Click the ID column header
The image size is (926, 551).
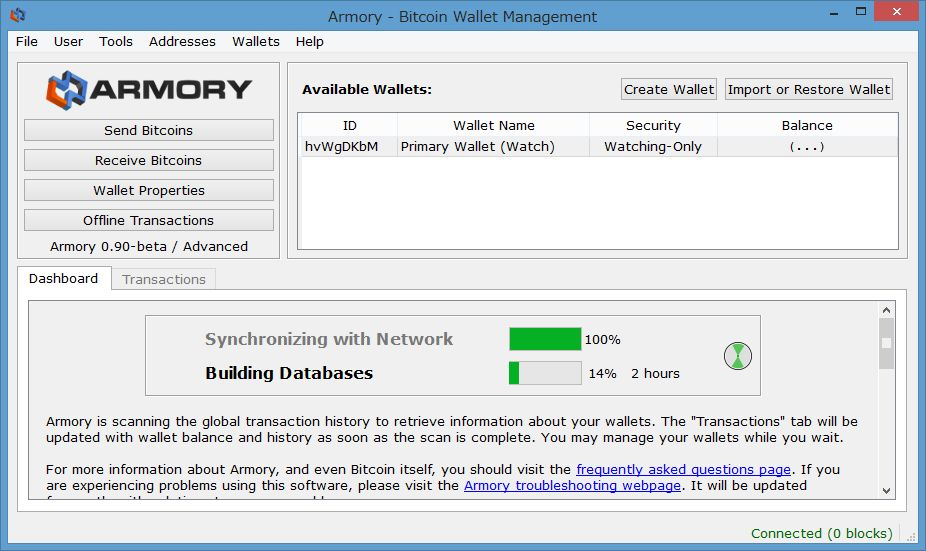click(x=350, y=125)
